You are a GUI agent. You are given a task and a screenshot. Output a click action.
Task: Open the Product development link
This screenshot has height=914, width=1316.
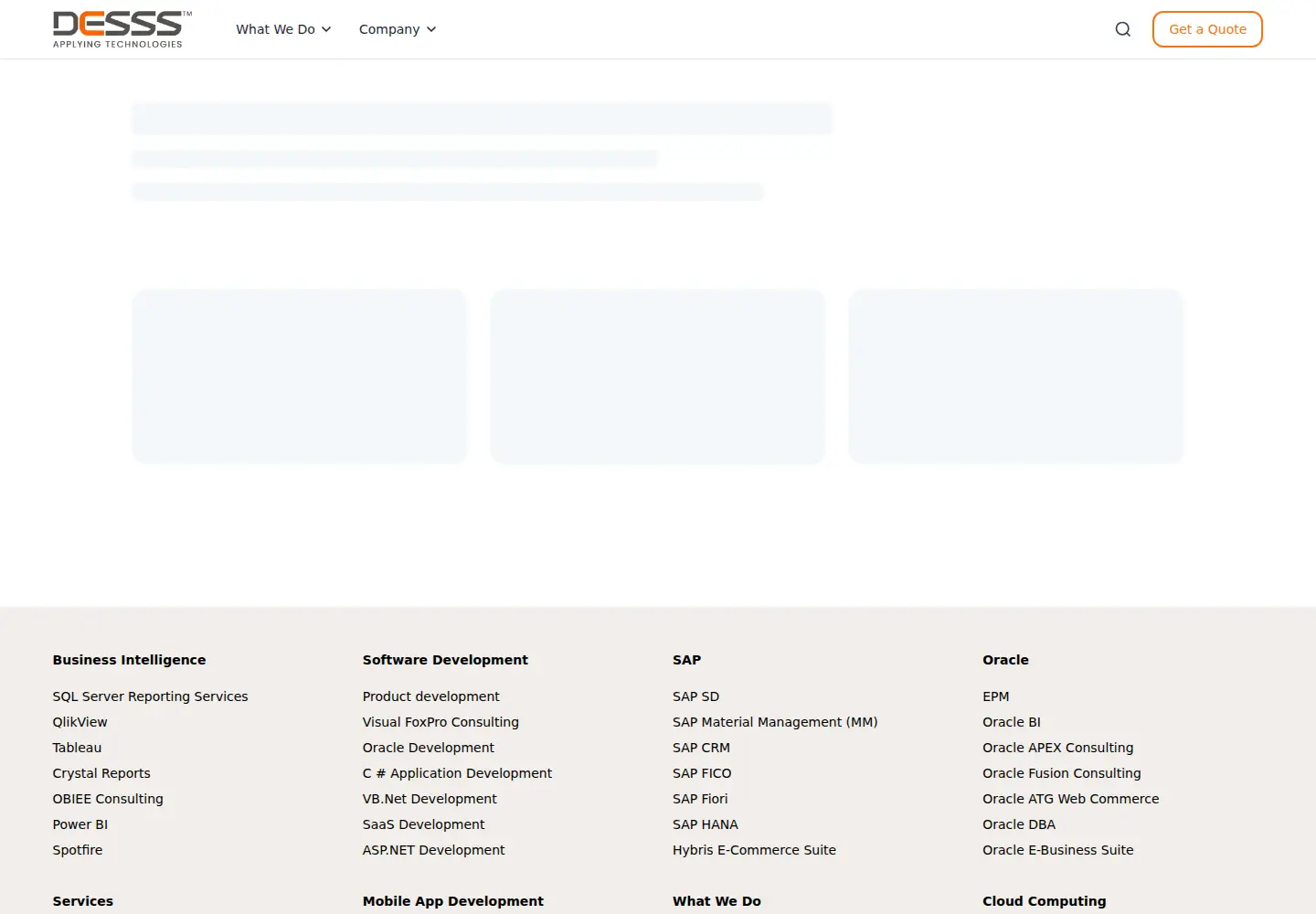[x=431, y=696]
